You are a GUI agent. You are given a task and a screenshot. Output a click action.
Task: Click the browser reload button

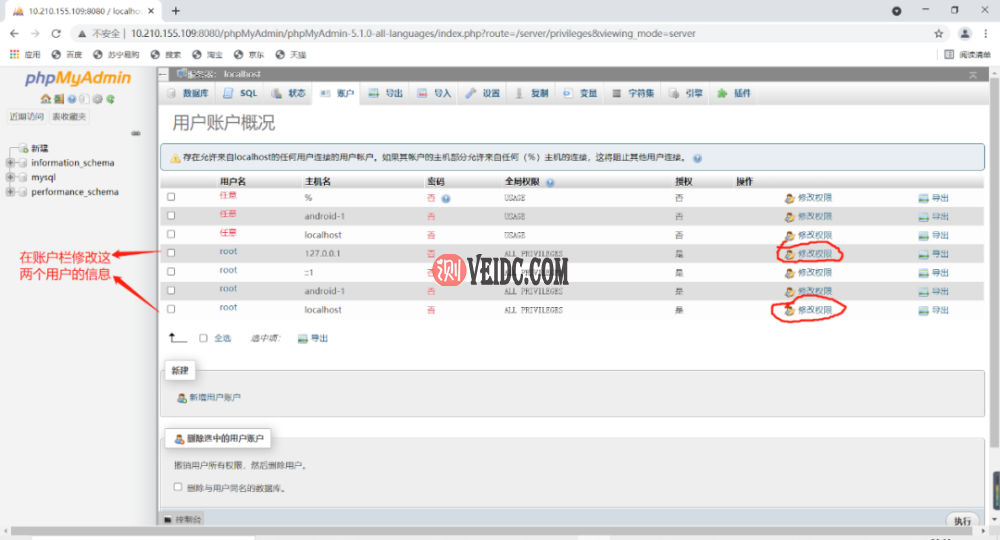[x=56, y=33]
